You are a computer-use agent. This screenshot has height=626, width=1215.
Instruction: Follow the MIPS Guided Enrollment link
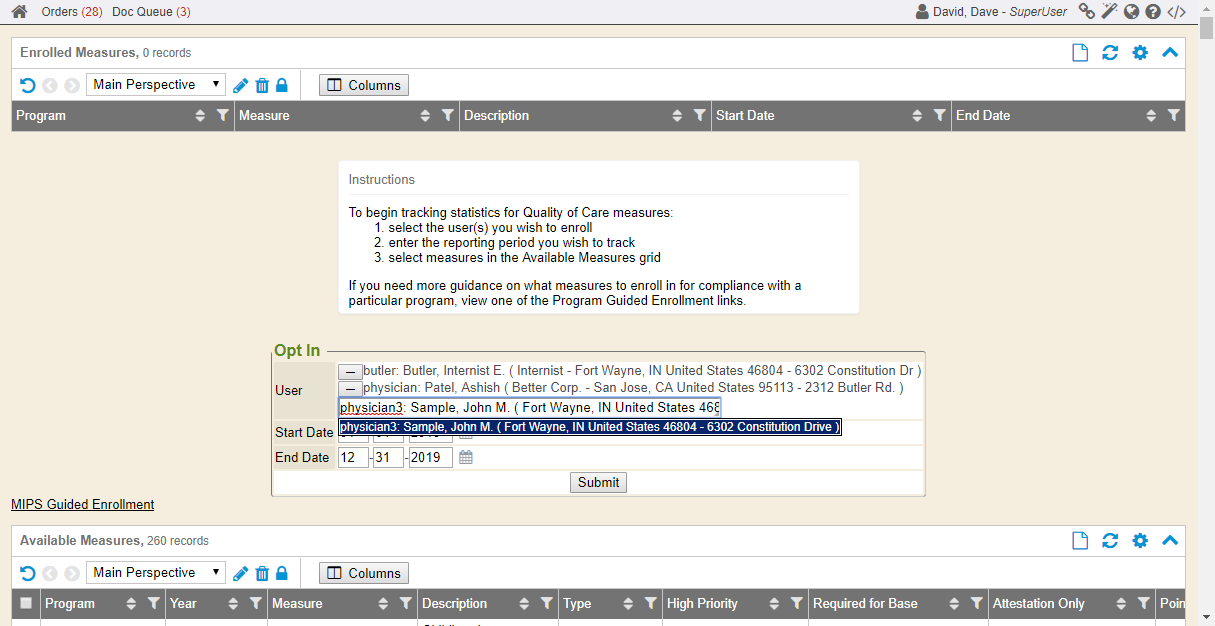point(83,504)
